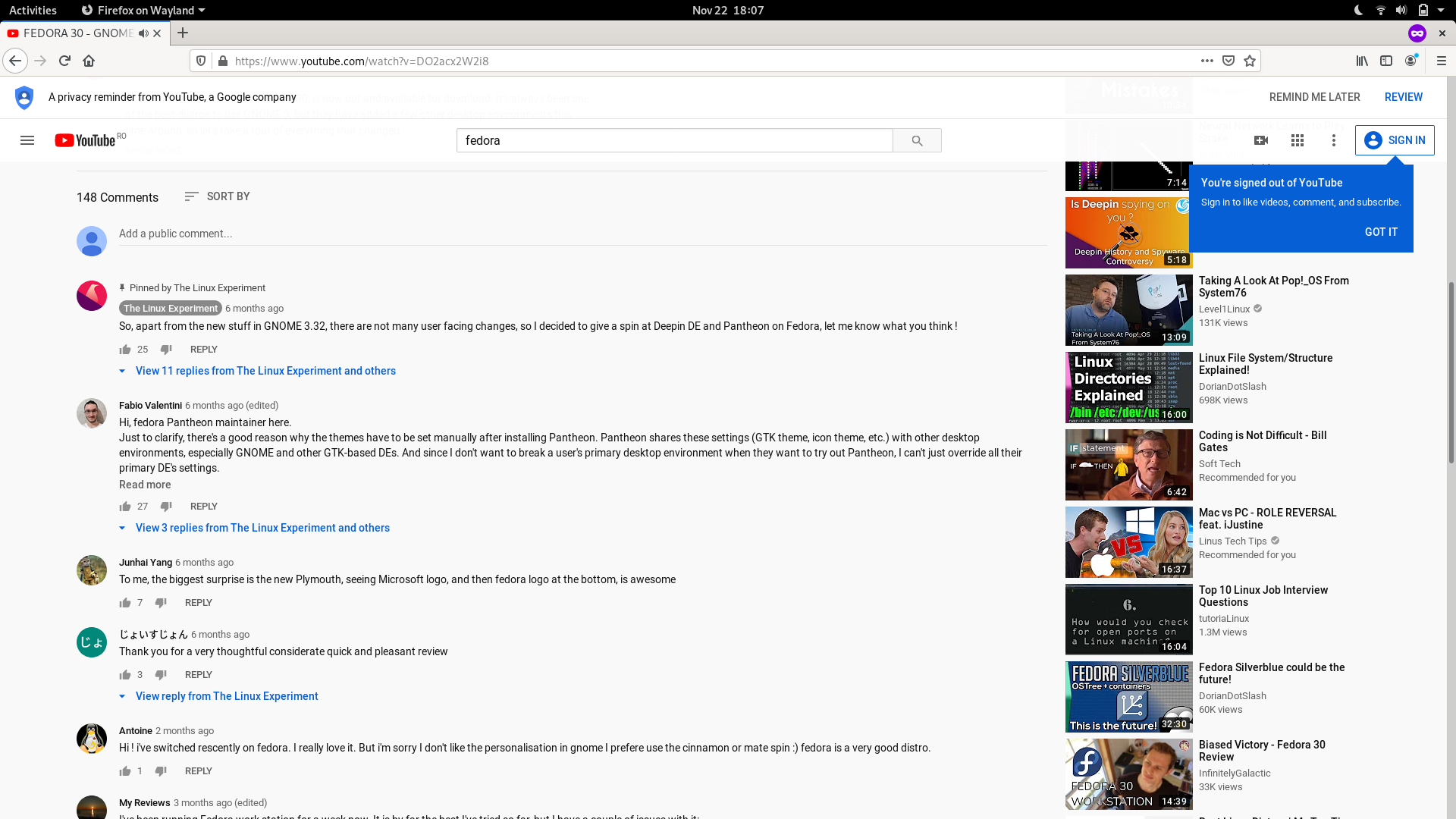Viewport: 1456px width, 819px height.
Task: Open Linux Directories Explained thumbnail
Action: (x=1128, y=388)
